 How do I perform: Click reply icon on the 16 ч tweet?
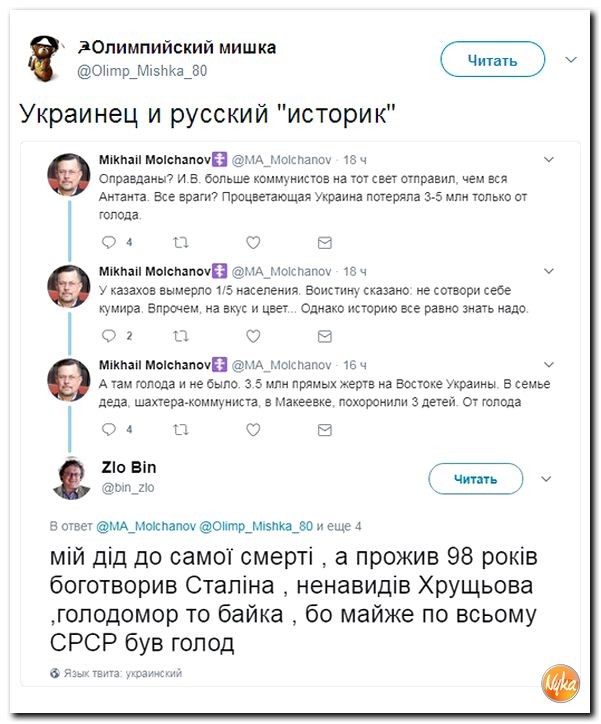(x=108, y=429)
